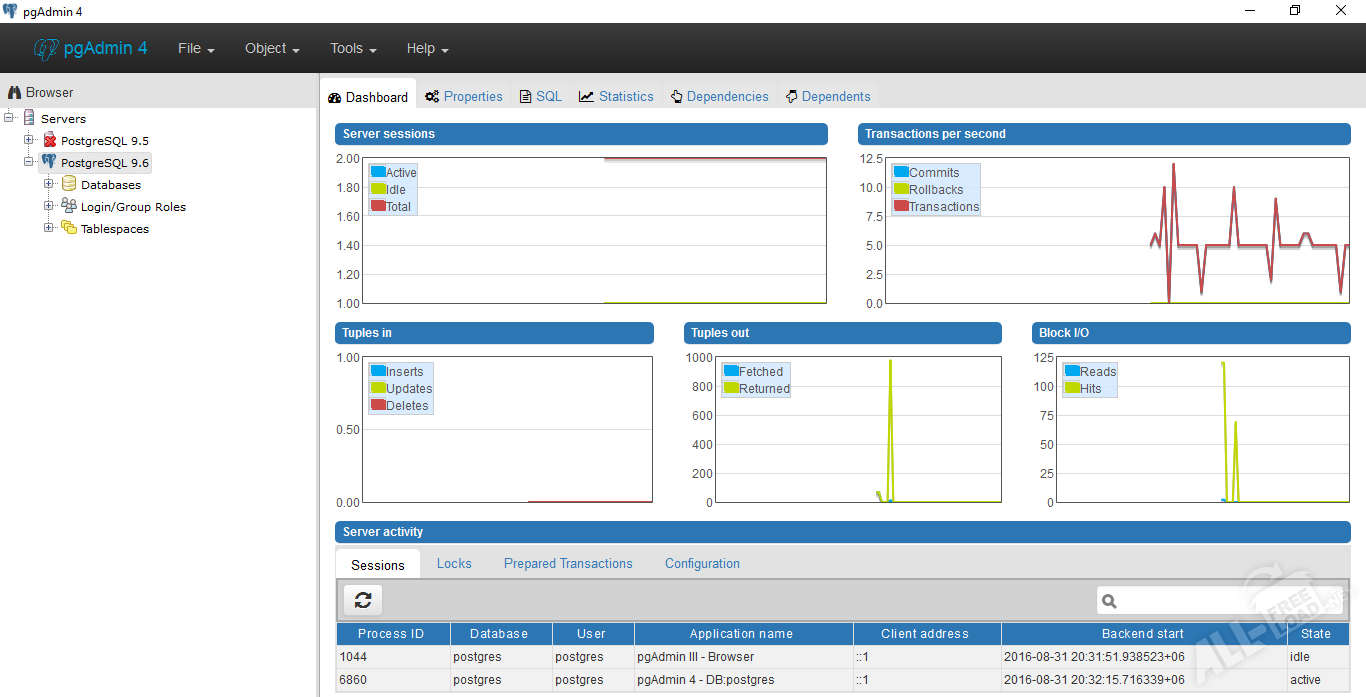Image resolution: width=1366 pixels, height=697 pixels.
Task: Click the refresh icon in Server activity
Action: 363,600
